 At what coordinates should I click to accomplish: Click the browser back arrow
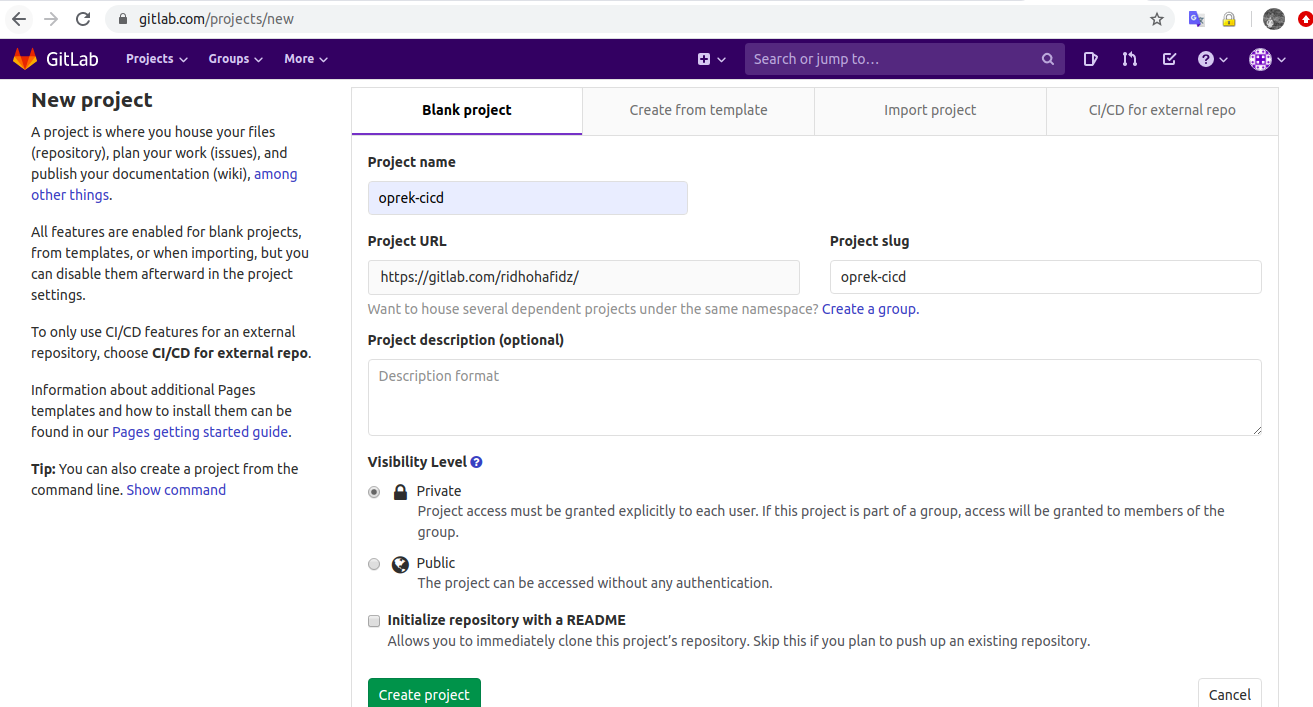click(19, 18)
